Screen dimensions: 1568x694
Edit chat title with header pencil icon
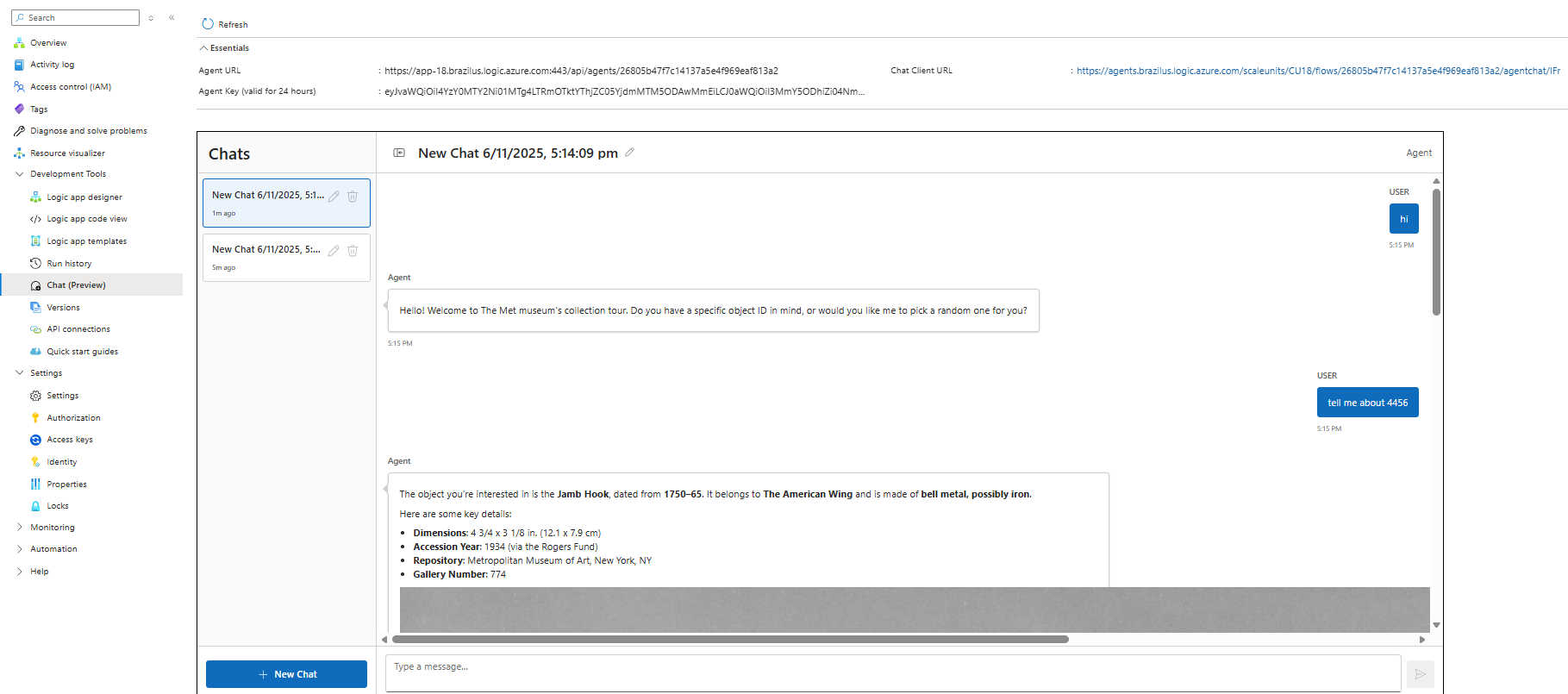pos(630,152)
